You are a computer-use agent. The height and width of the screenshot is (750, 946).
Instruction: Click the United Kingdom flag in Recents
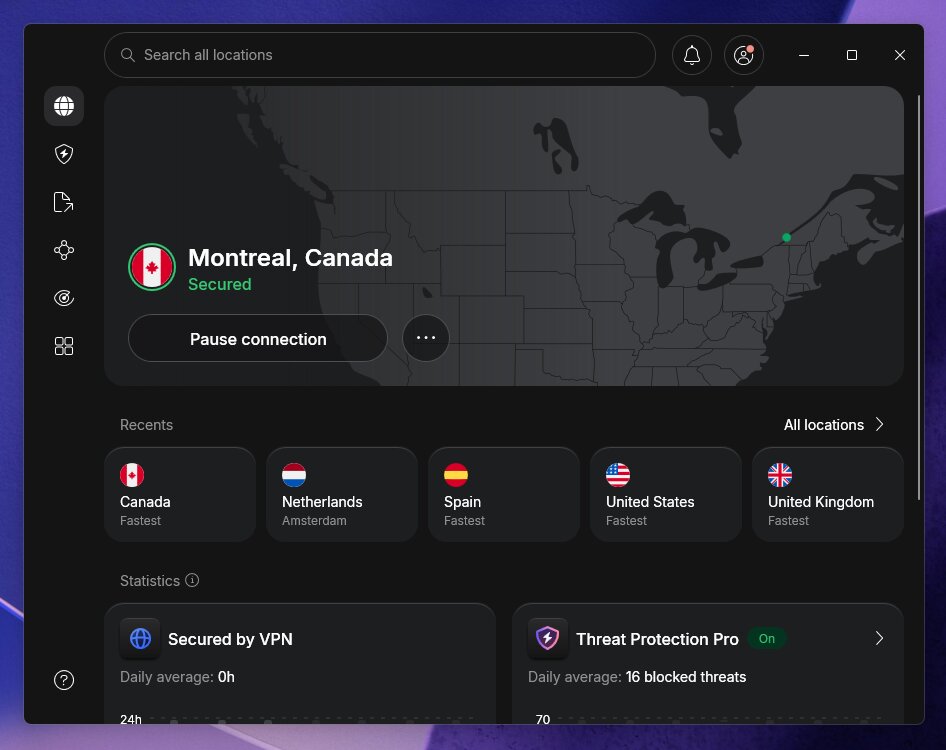780,475
